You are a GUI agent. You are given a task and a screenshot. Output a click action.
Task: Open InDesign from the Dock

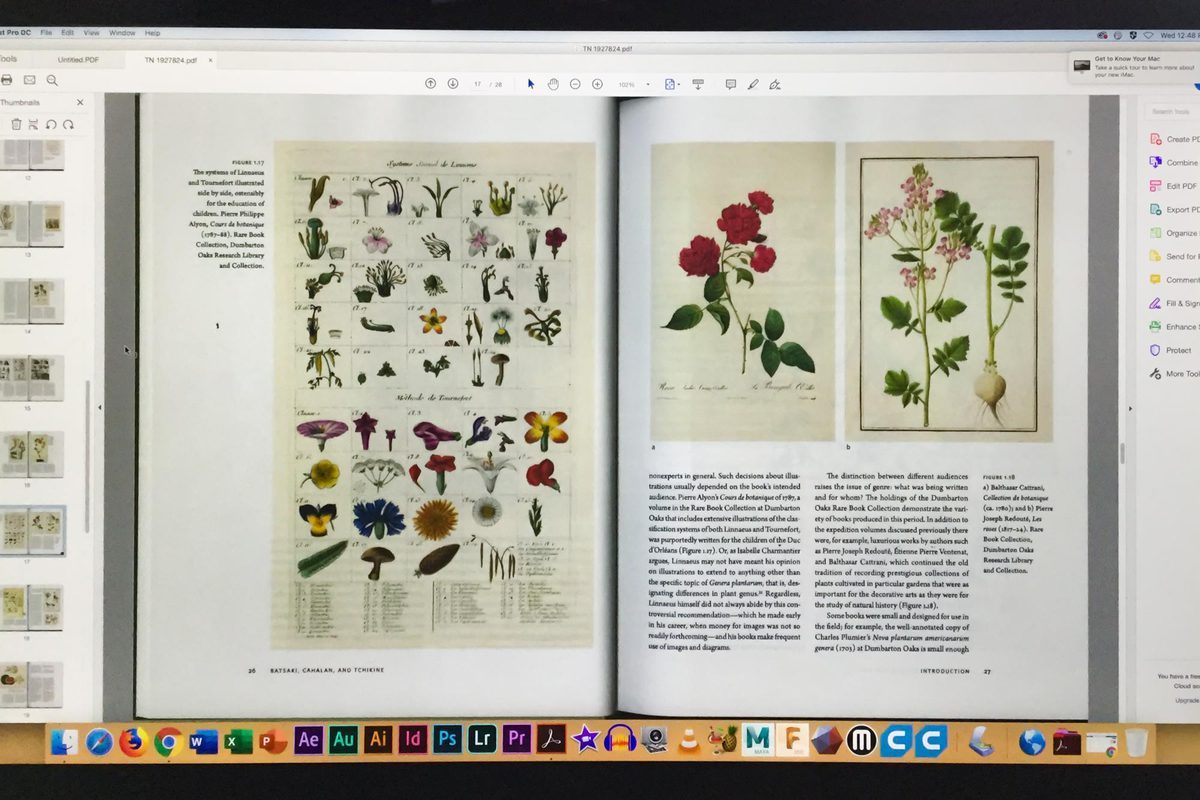413,740
